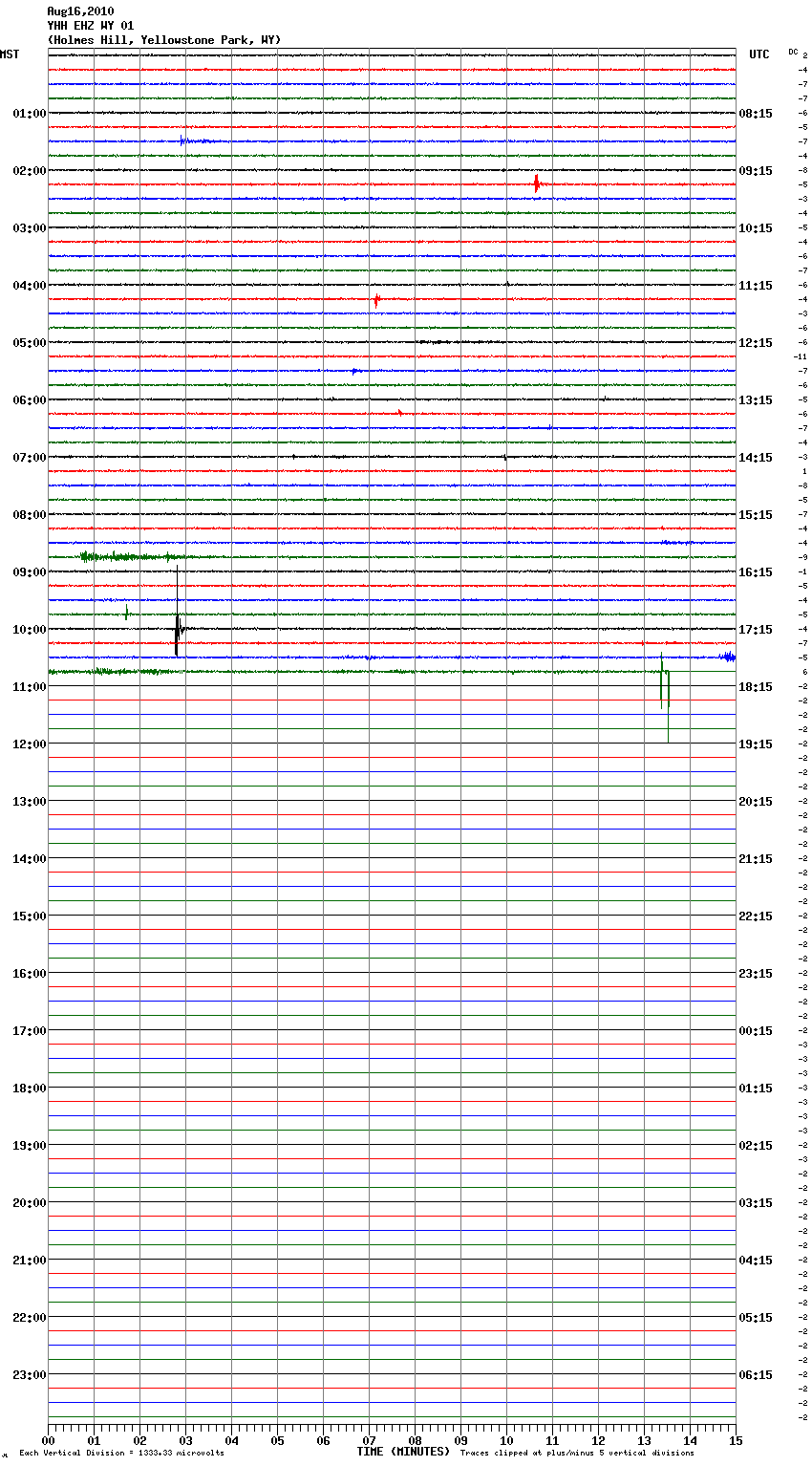This screenshot has height=1466, width=812.
Task: Click the small green spike on the 09:45 trace
Action: 126,613
